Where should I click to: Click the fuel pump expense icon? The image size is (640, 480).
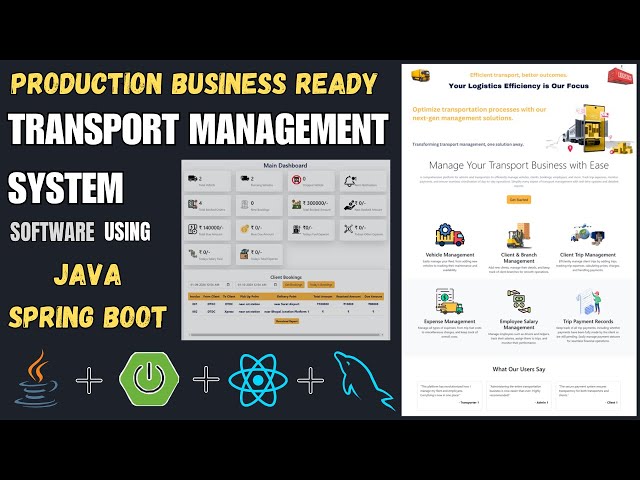pos(296,229)
